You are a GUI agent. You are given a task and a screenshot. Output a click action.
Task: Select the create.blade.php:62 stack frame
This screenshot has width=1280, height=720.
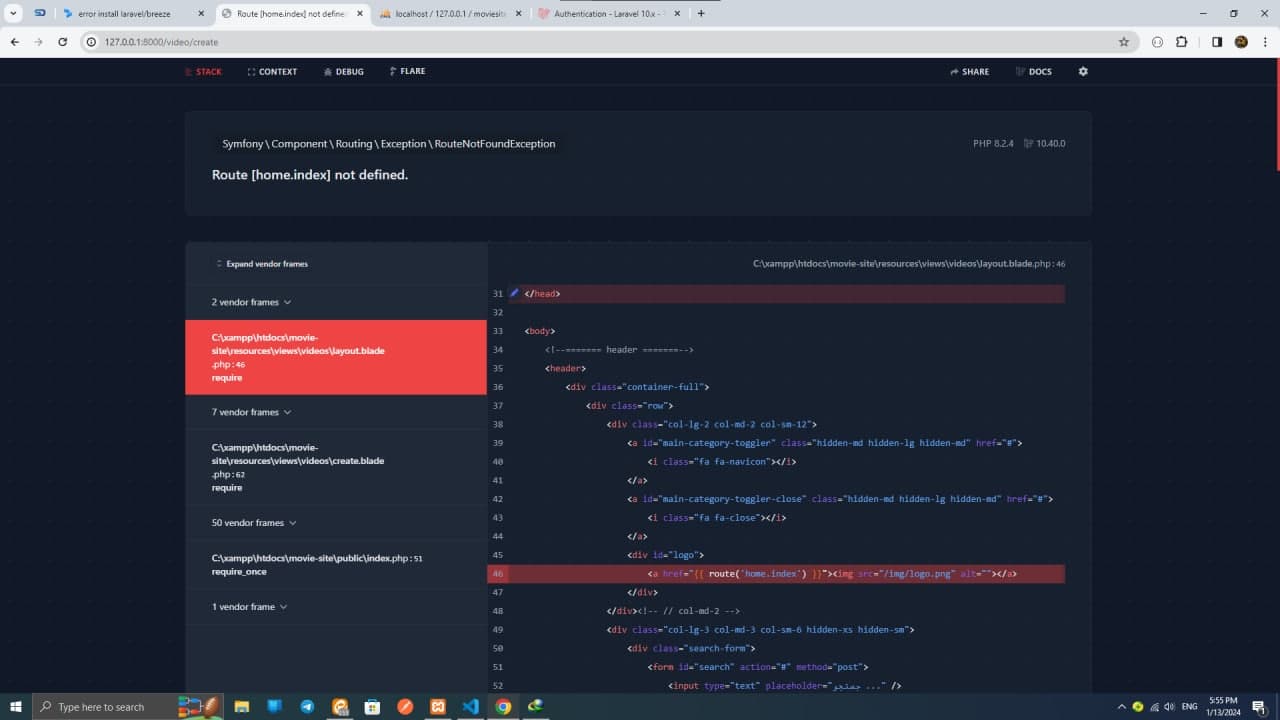[336, 468]
